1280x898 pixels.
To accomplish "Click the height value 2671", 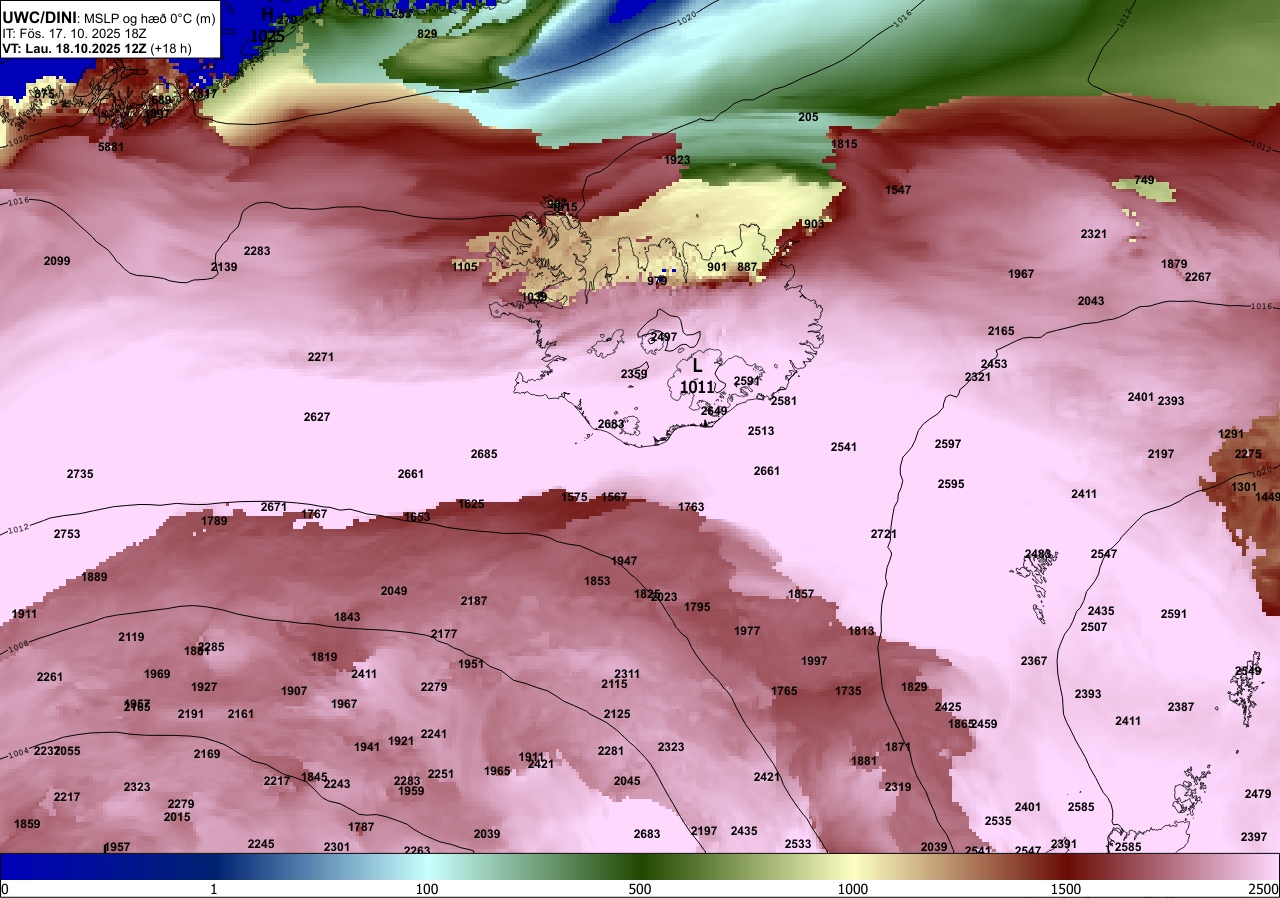I will tap(274, 507).
